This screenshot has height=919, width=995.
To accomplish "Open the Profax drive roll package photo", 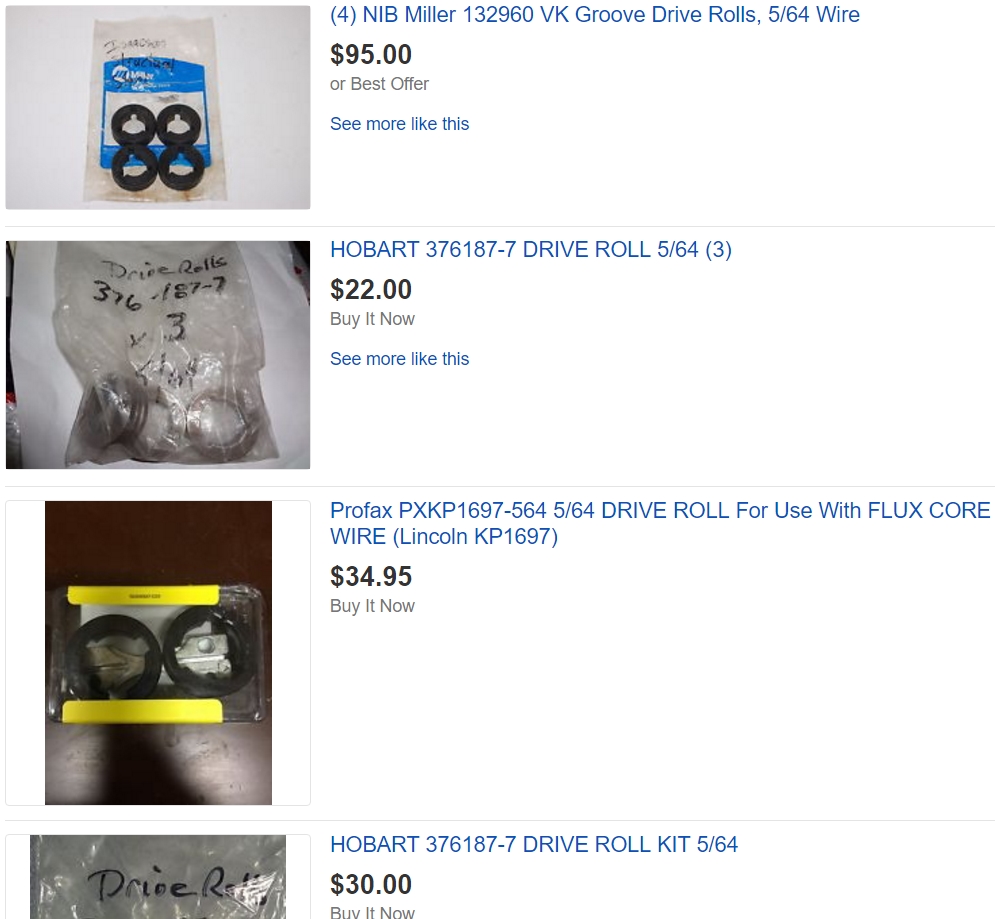I will click(158, 653).
